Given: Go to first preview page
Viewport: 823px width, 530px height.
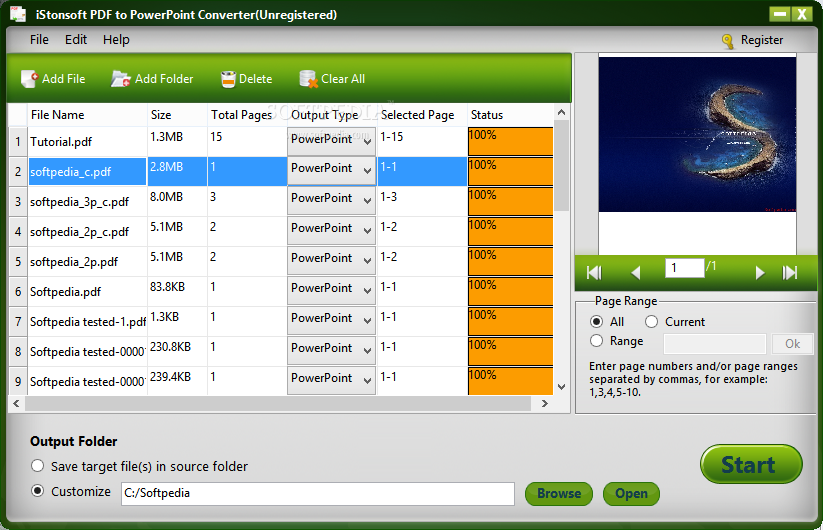Looking at the screenshot, I should coord(594,272).
